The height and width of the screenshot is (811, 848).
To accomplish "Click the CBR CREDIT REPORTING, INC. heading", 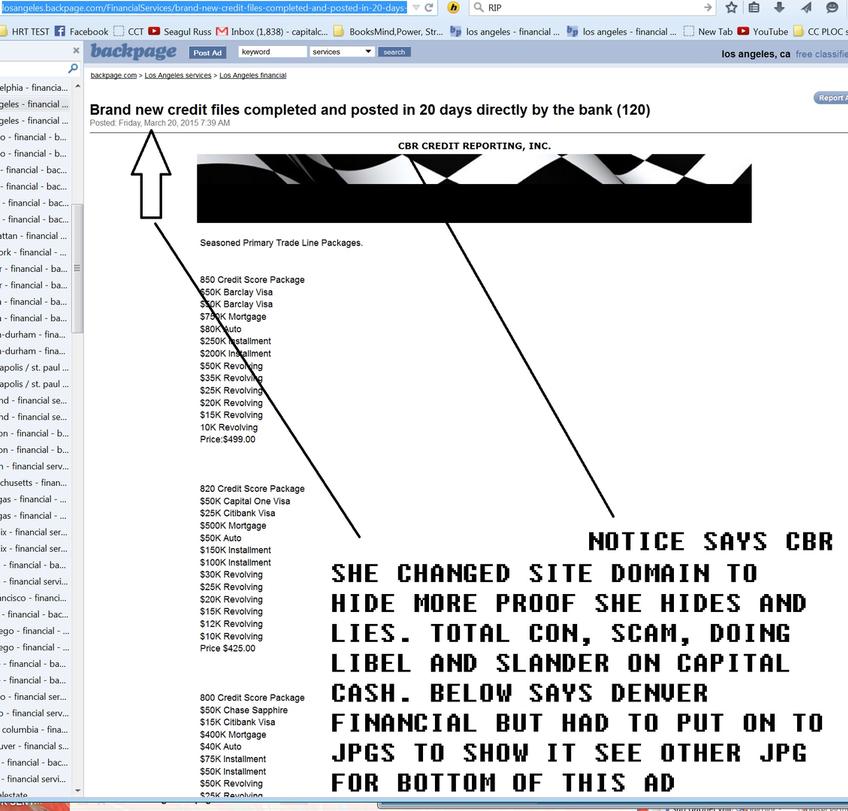I will 474,146.
